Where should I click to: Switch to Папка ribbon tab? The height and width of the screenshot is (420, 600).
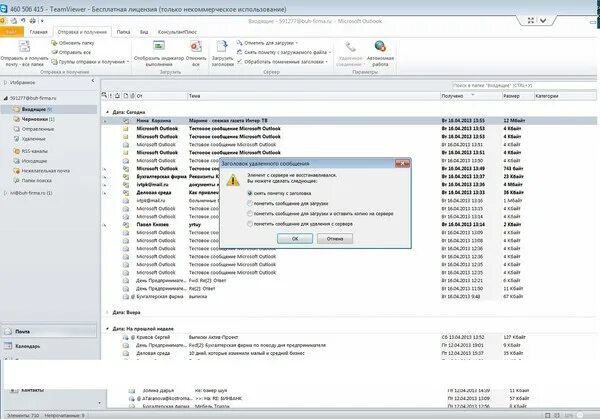pos(123,32)
